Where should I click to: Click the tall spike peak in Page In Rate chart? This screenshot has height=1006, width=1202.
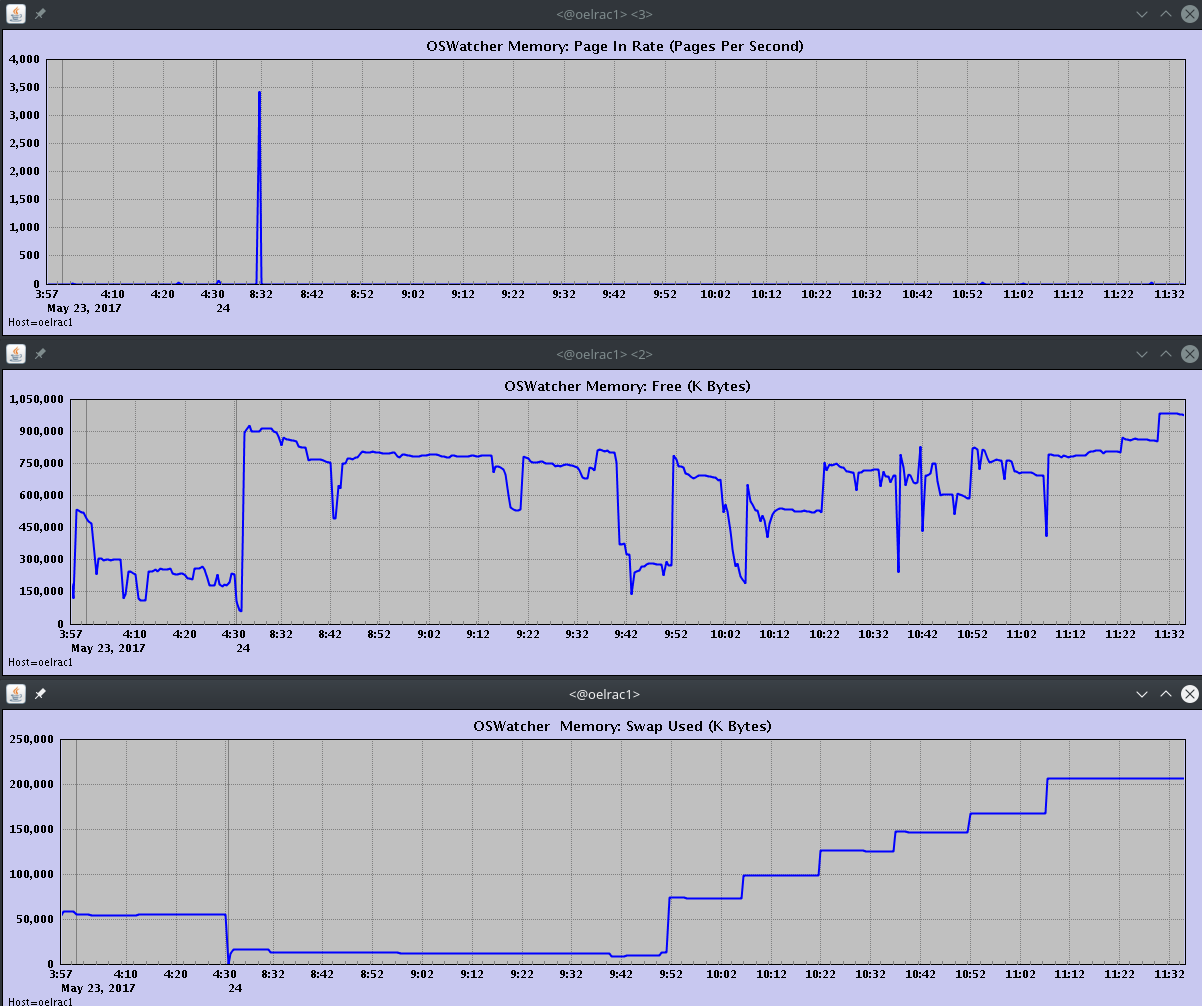[x=259, y=93]
